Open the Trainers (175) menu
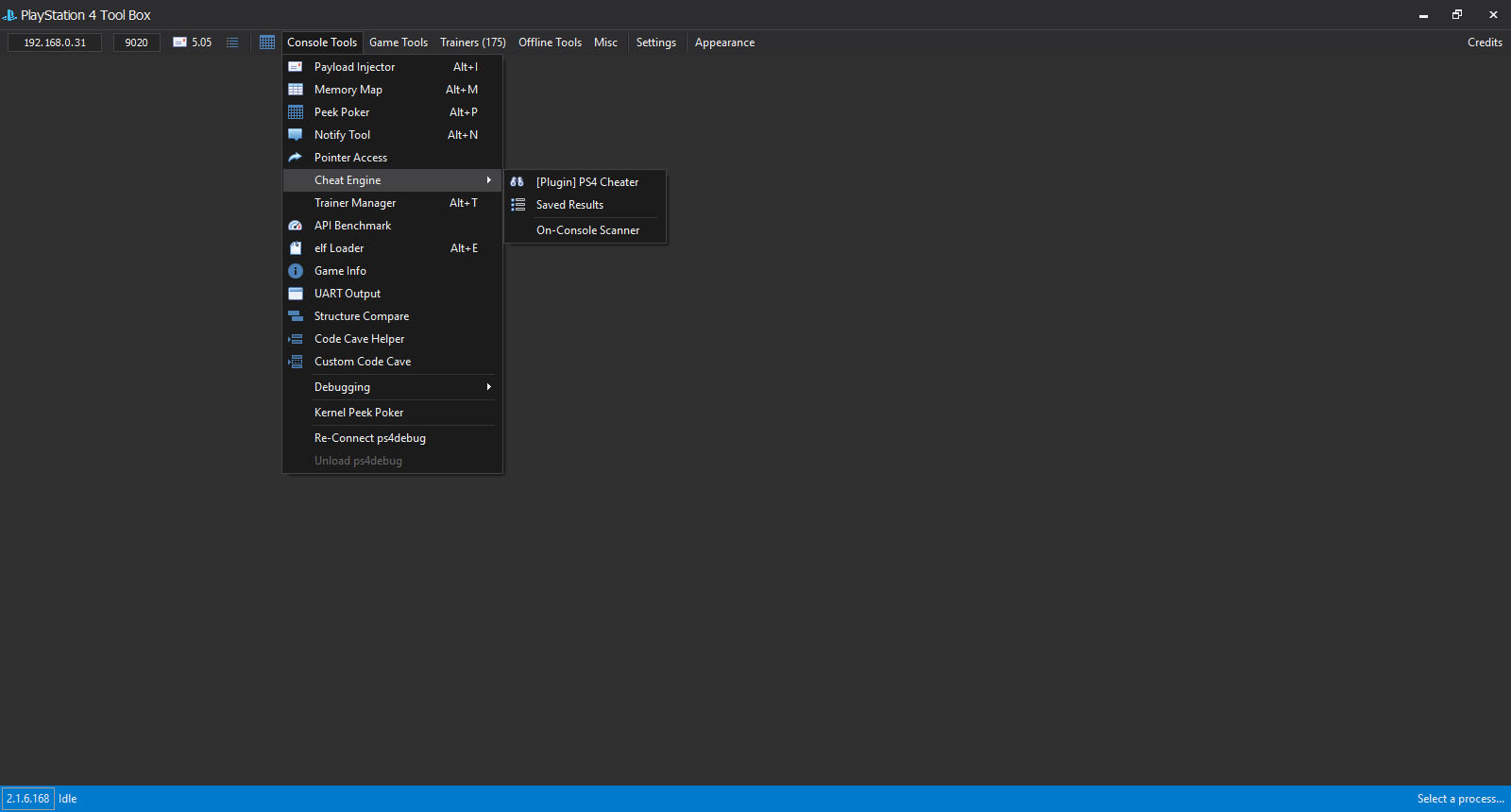The width and height of the screenshot is (1511, 812). [x=473, y=42]
